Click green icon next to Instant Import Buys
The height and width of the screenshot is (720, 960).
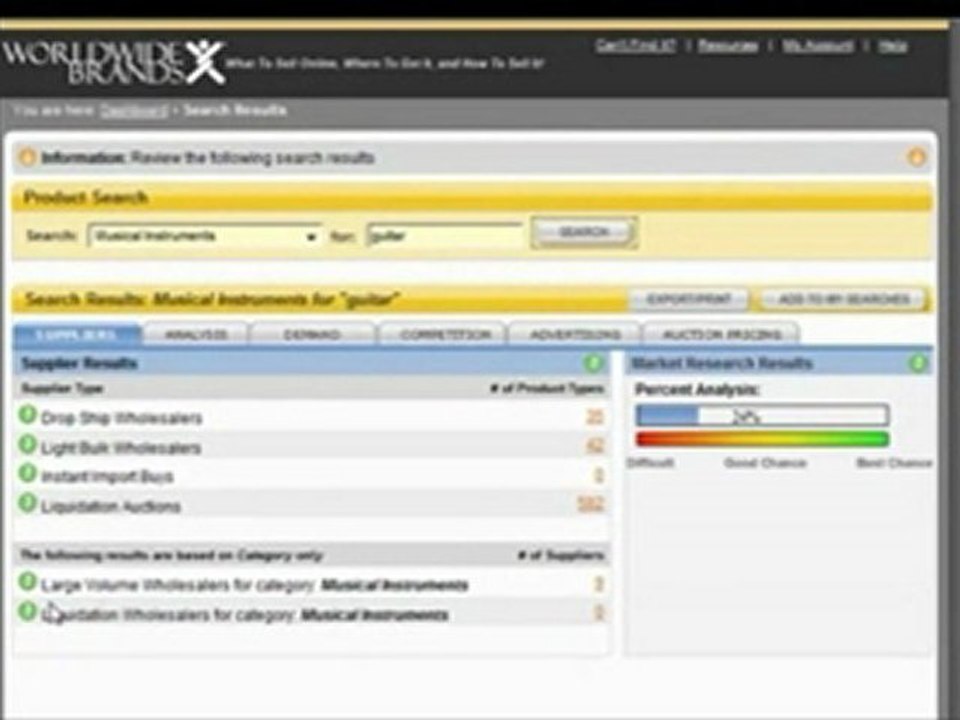28,473
